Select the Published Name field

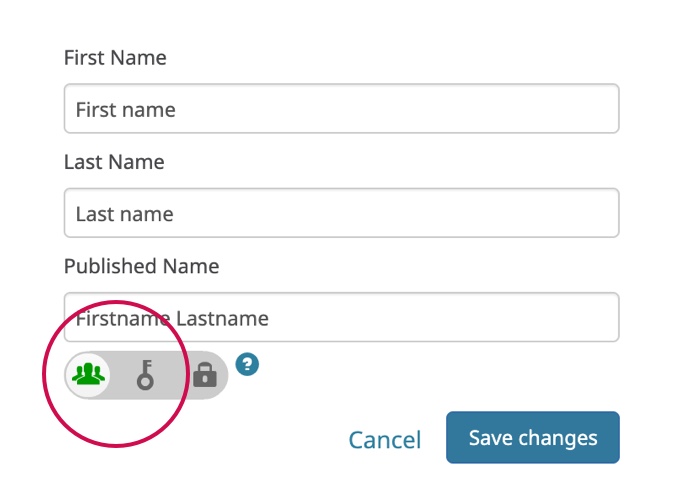pyautogui.click(x=341, y=318)
